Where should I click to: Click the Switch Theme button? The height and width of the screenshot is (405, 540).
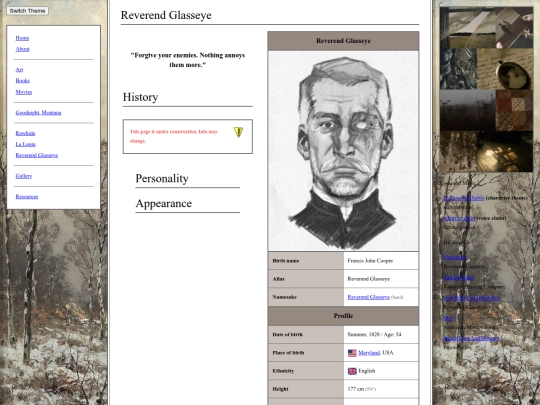pyautogui.click(x=28, y=11)
